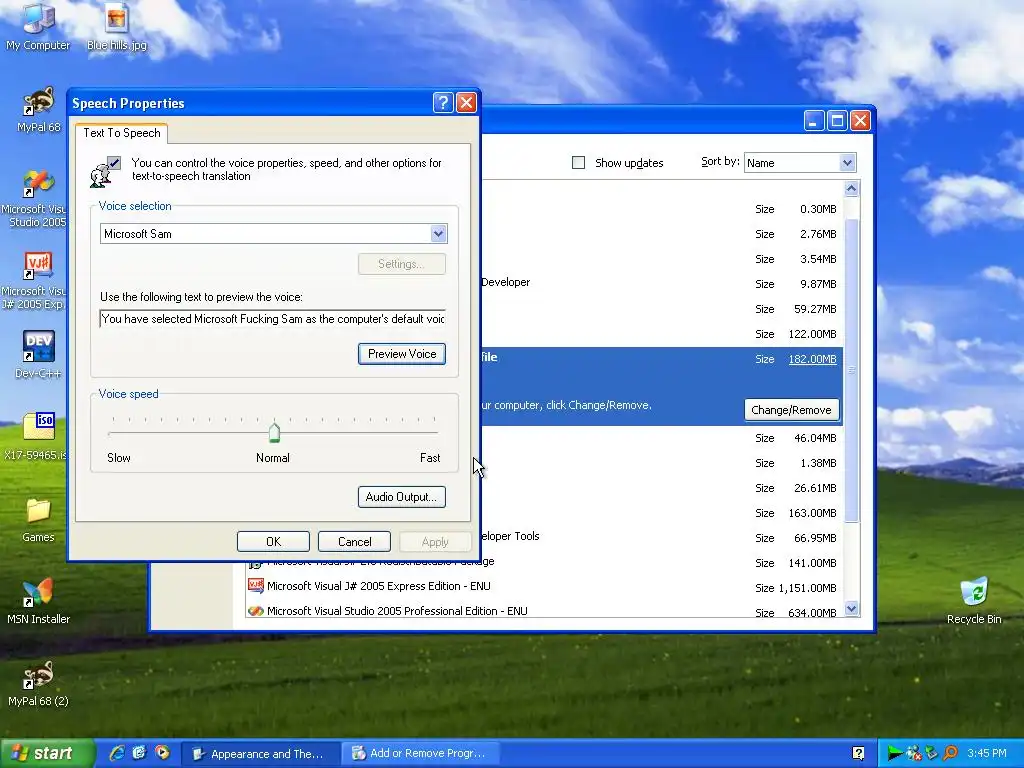Click the programs list scroll down arrow

pyautogui.click(x=851, y=609)
